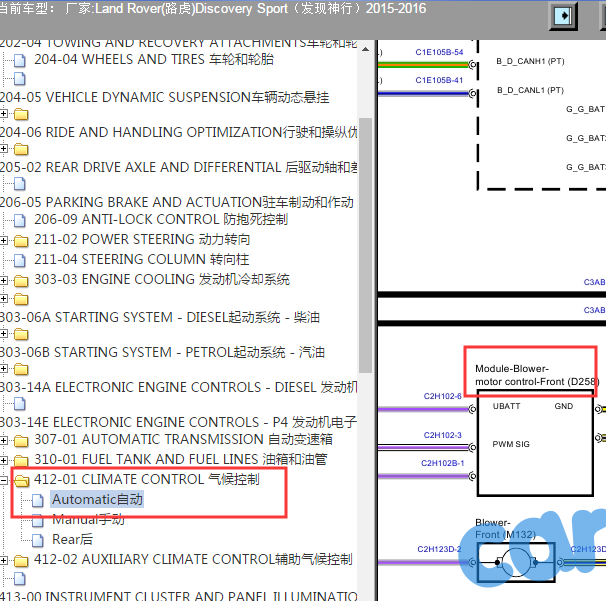Expand unnamed folder below 303-03 ENGINE COOLING

(3, 298)
